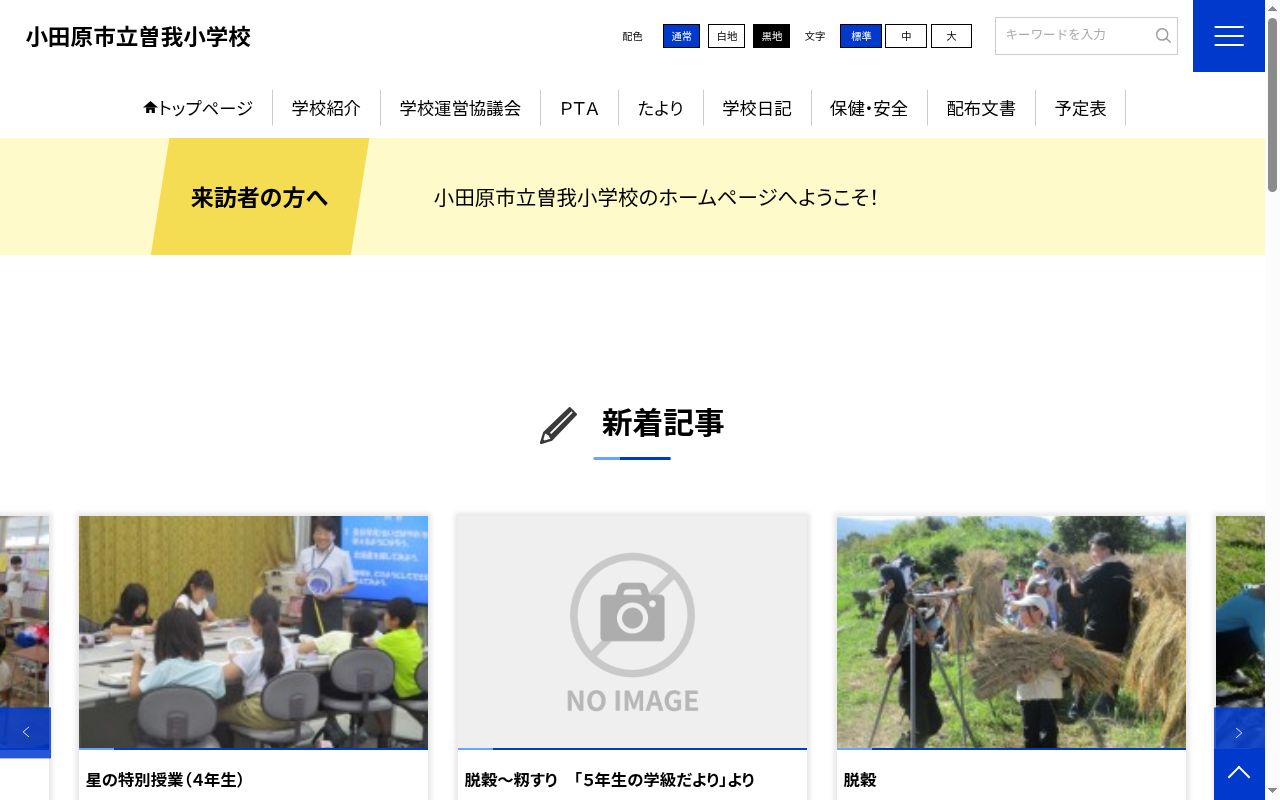
Task: Select 白地 color scheme
Action: [x=726, y=36]
